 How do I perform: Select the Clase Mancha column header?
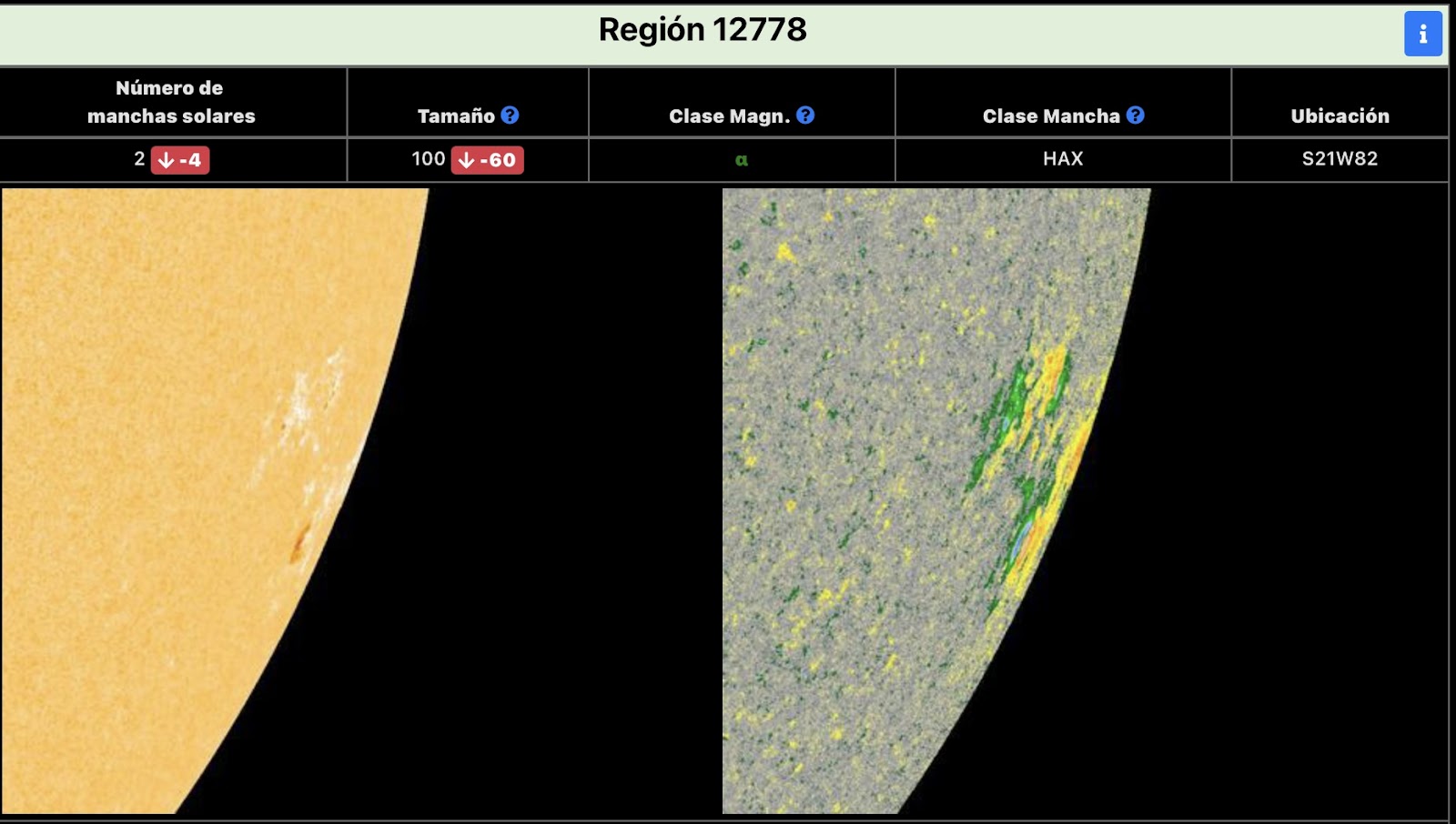coord(1051,116)
